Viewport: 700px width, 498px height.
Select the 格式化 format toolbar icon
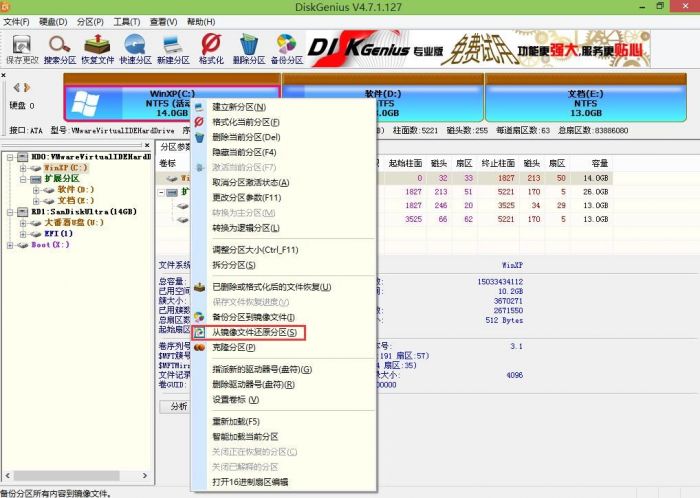tap(211, 49)
